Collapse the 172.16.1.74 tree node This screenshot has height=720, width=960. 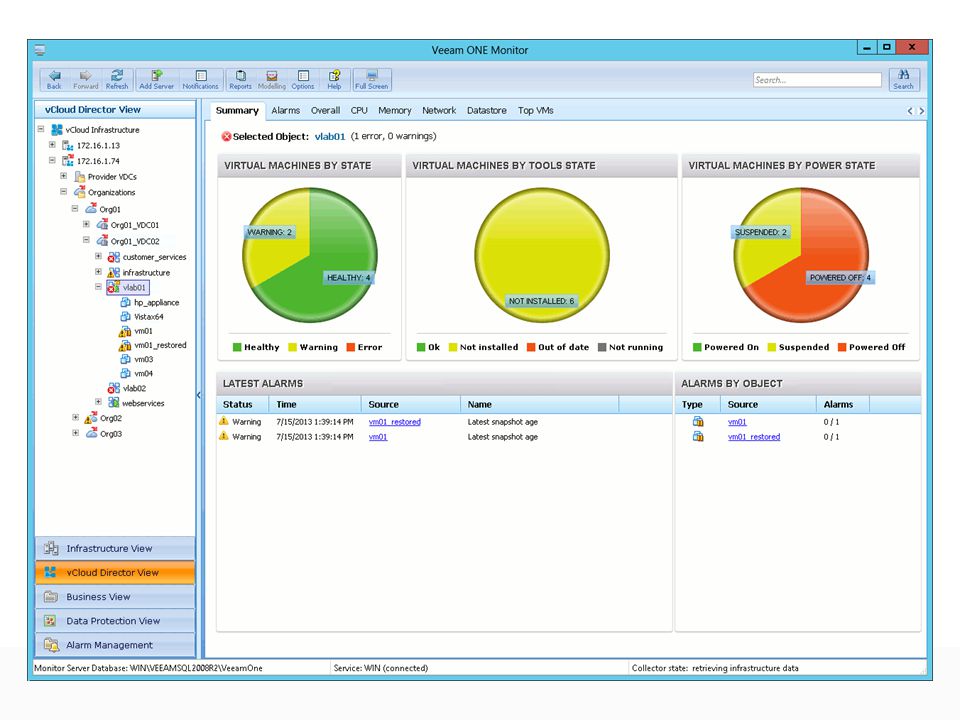[52, 160]
